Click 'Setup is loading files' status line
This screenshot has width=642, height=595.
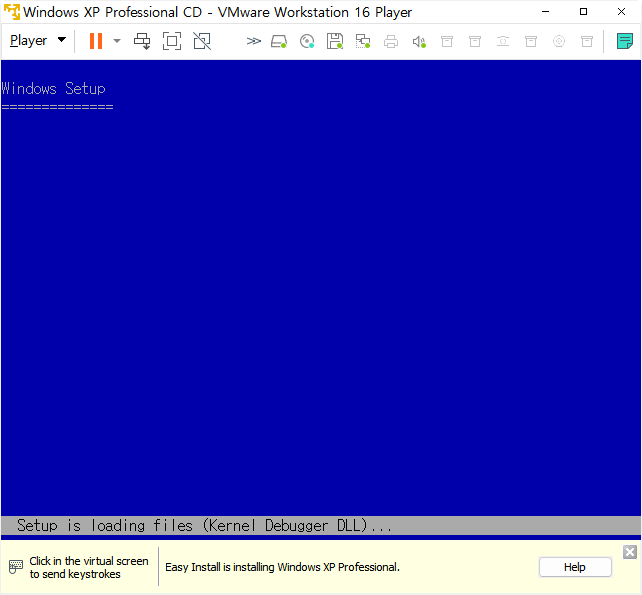tap(204, 525)
